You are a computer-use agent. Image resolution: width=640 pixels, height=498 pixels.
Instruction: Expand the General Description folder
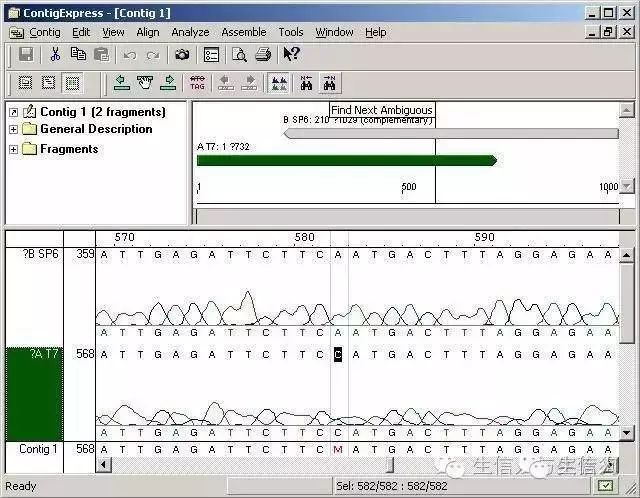tap(13, 129)
